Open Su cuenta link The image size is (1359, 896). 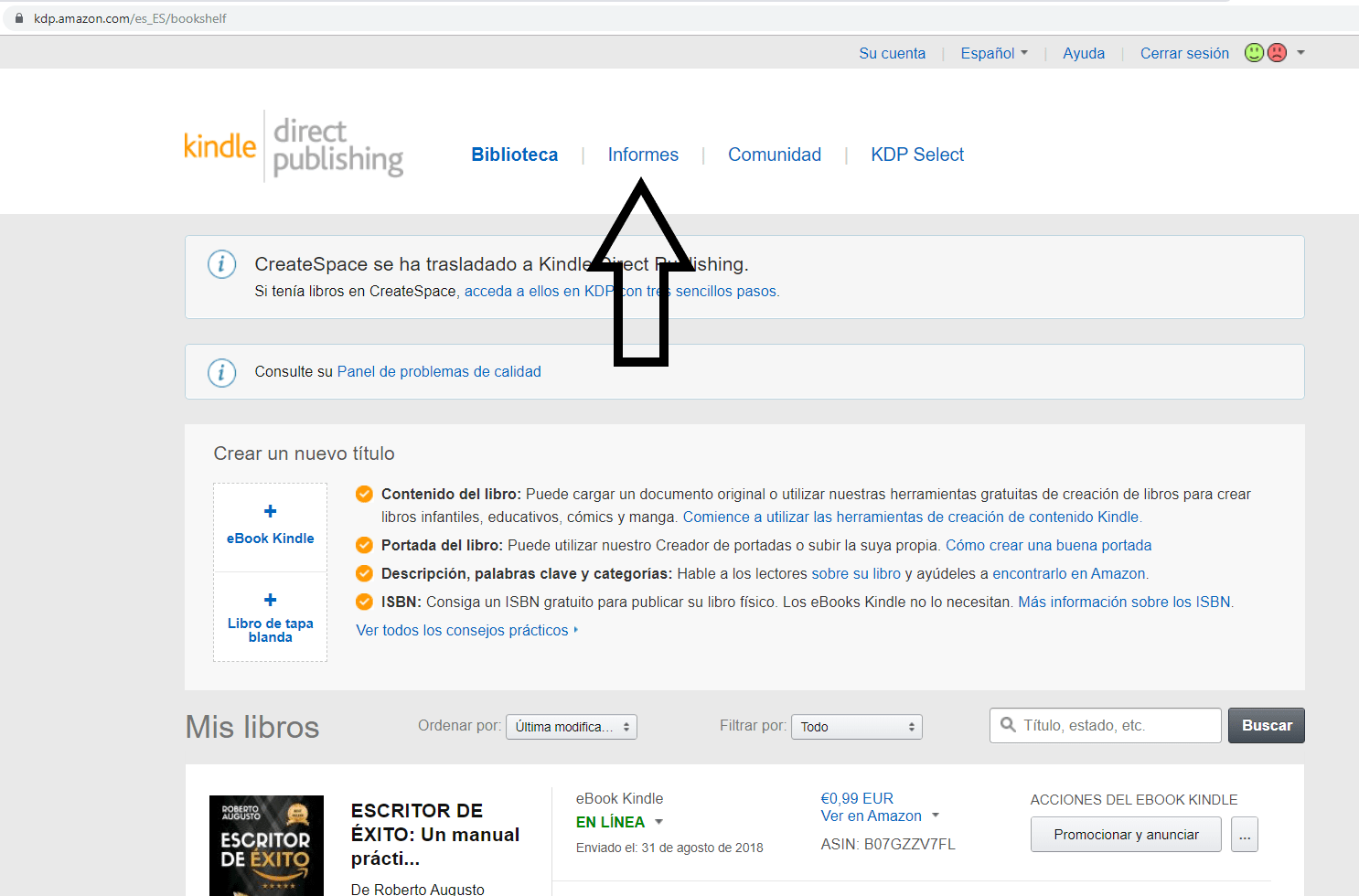[x=892, y=53]
